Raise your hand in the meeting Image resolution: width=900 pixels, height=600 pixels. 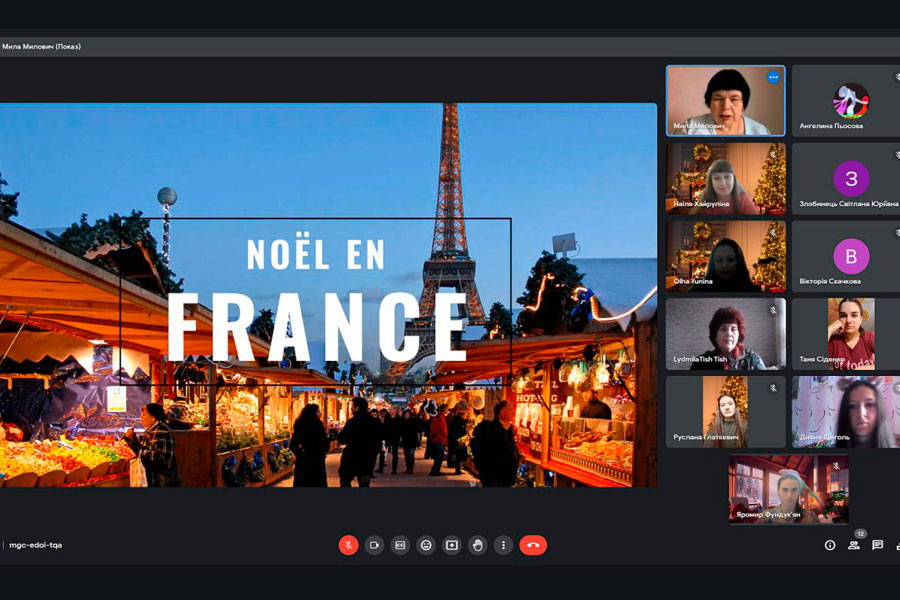pyautogui.click(x=478, y=545)
